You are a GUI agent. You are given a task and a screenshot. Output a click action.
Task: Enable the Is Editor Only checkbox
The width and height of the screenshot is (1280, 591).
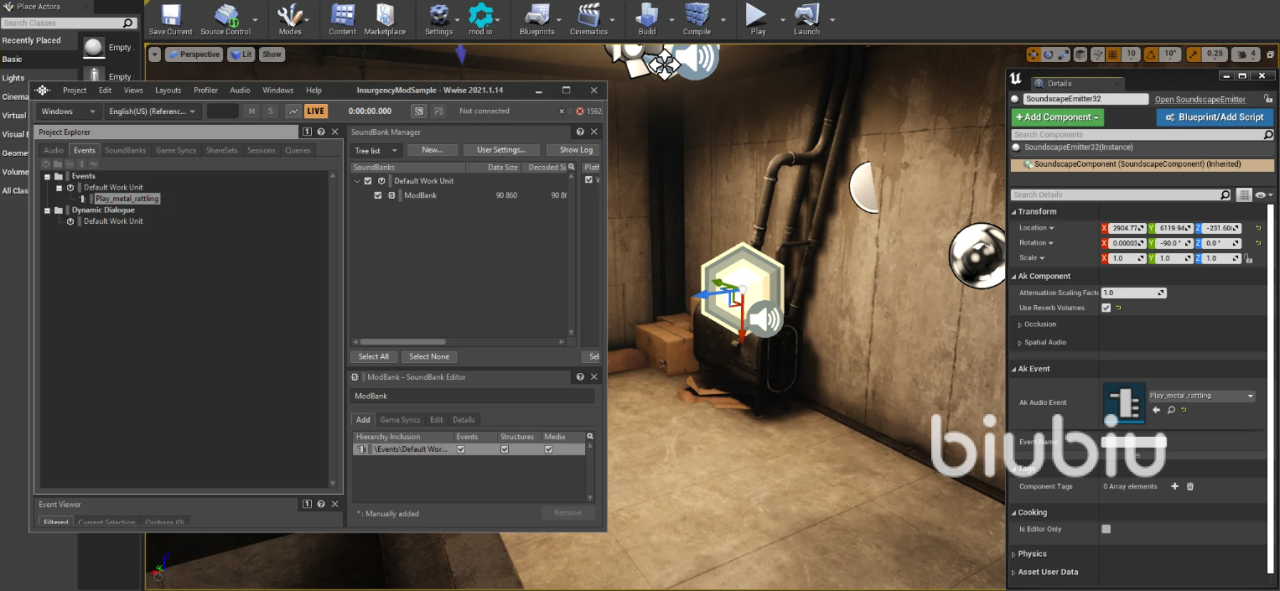[1106, 529]
